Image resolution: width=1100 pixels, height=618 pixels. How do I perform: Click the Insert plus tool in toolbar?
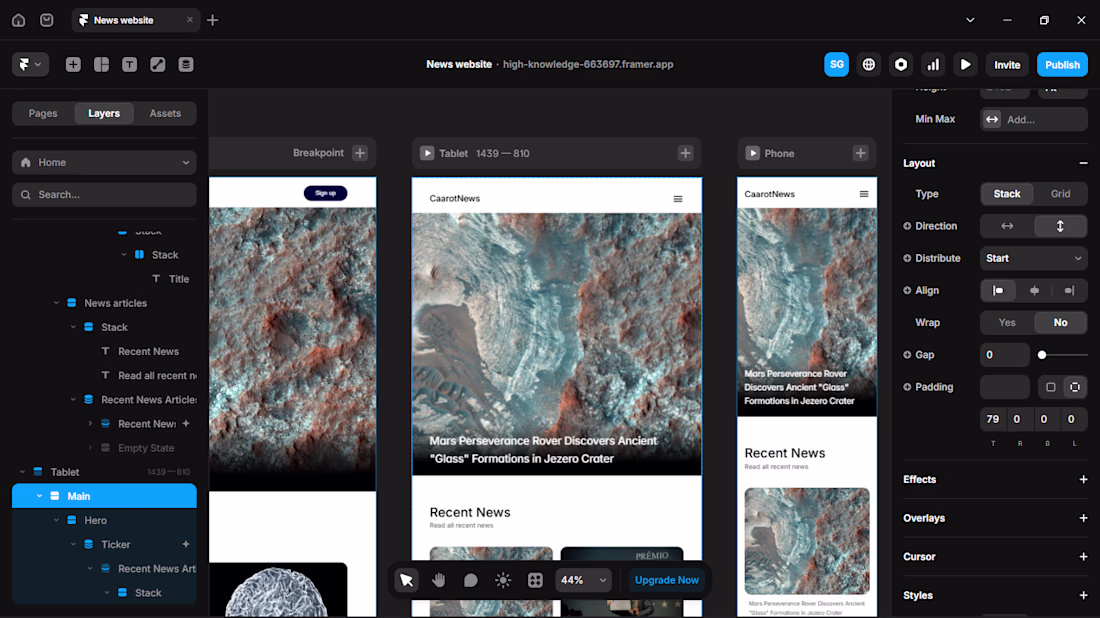tap(73, 65)
